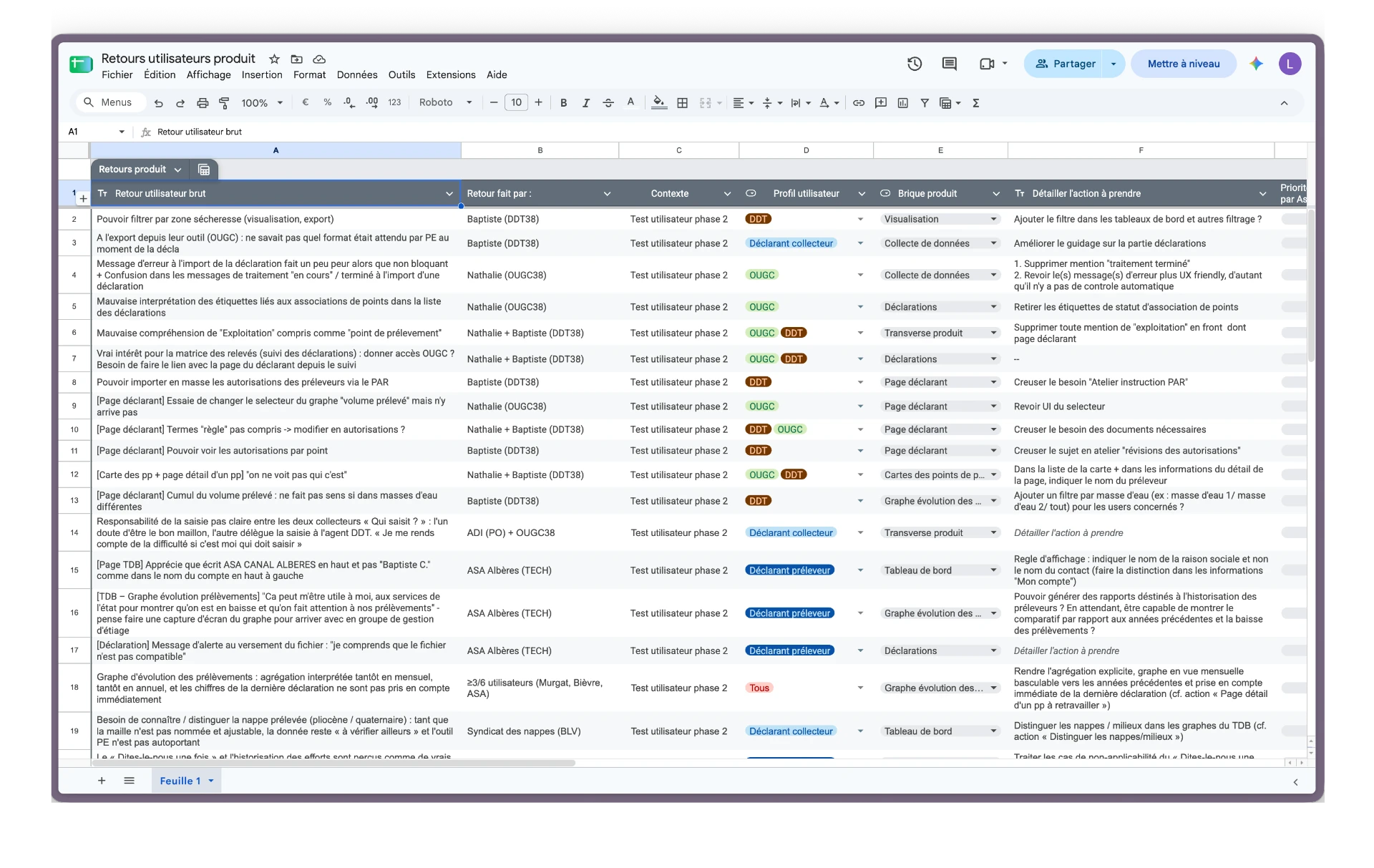Open version history clock icon
This screenshot has height=868, width=1374.
point(914,64)
